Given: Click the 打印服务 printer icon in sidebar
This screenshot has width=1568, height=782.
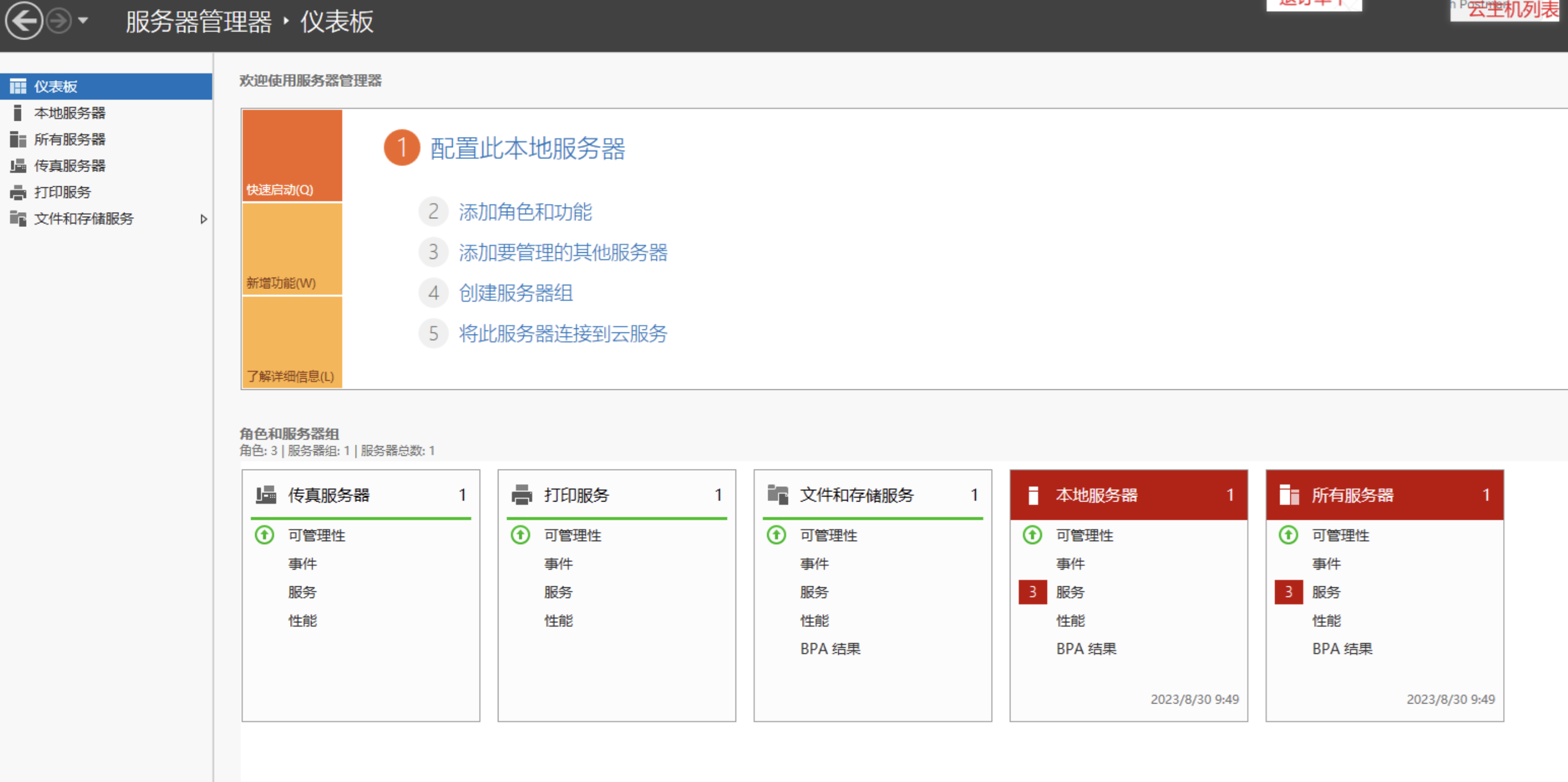Looking at the screenshot, I should point(18,192).
